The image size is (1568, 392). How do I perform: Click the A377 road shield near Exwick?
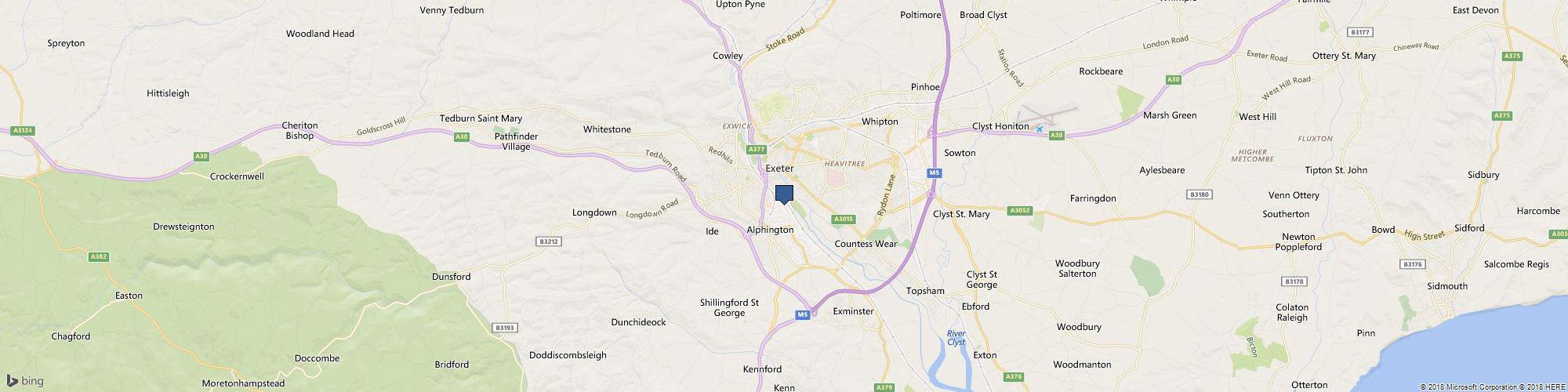pos(756,149)
